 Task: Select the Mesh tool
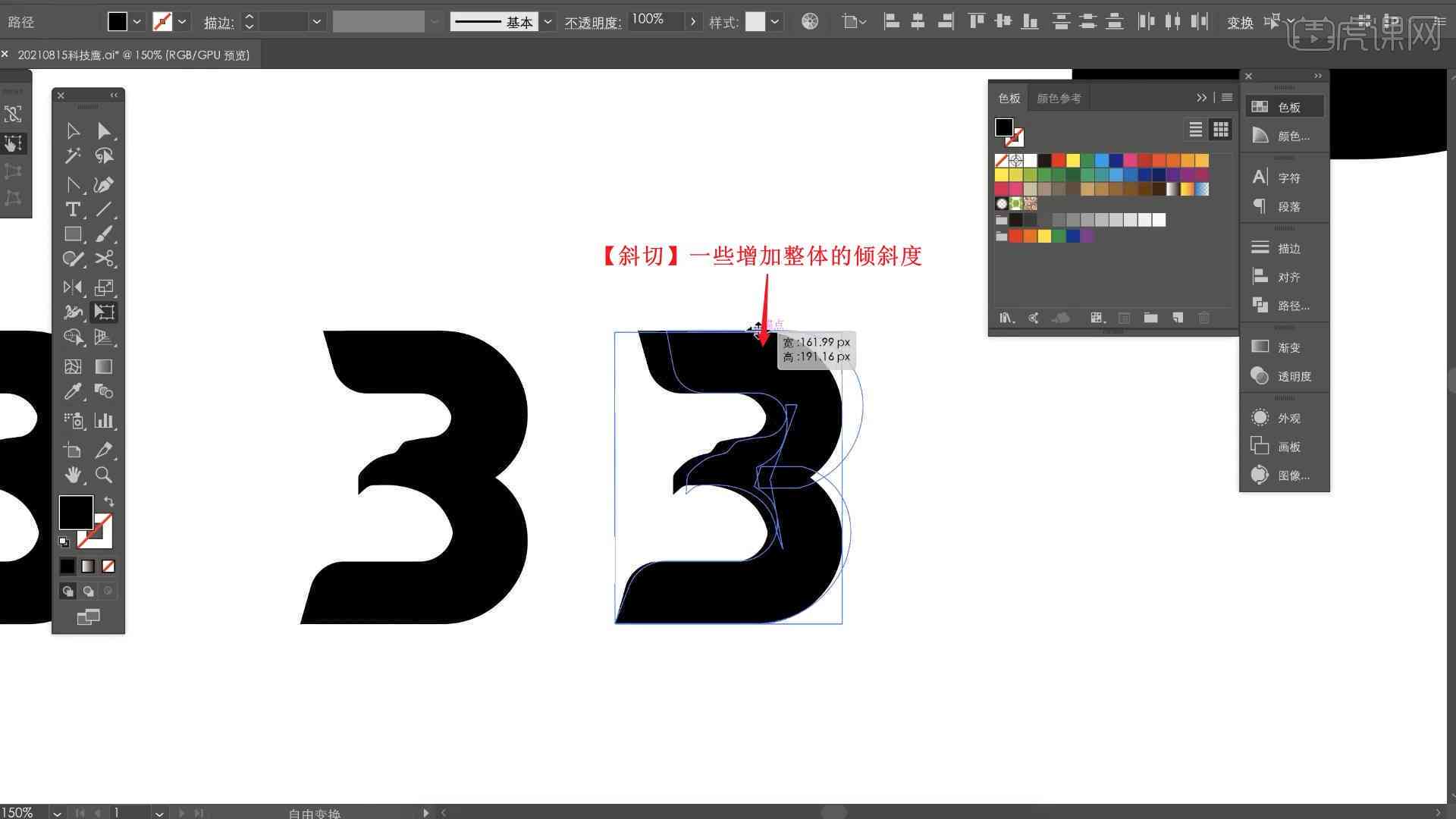[x=73, y=367]
